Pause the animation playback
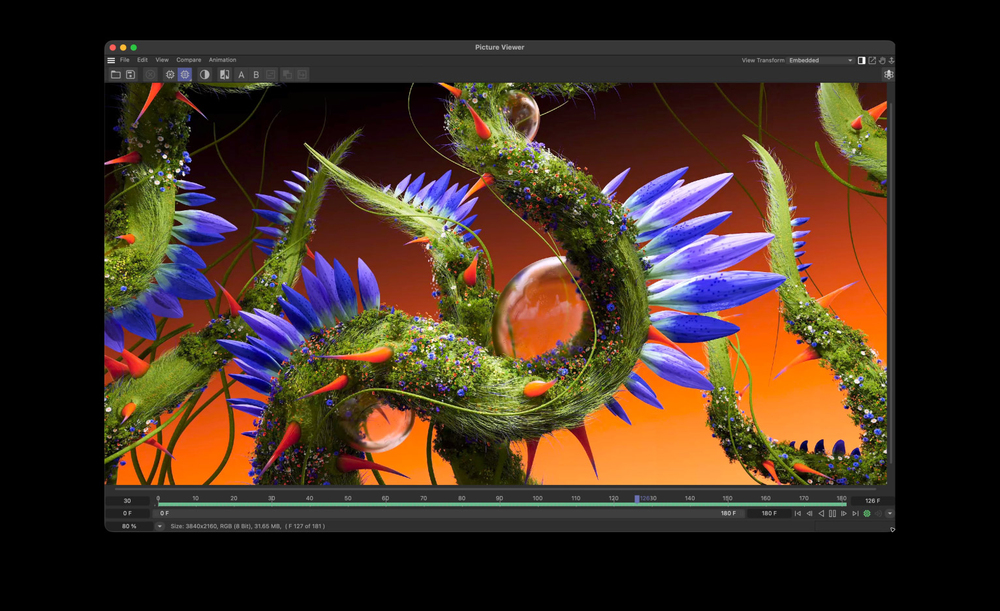 tap(832, 513)
